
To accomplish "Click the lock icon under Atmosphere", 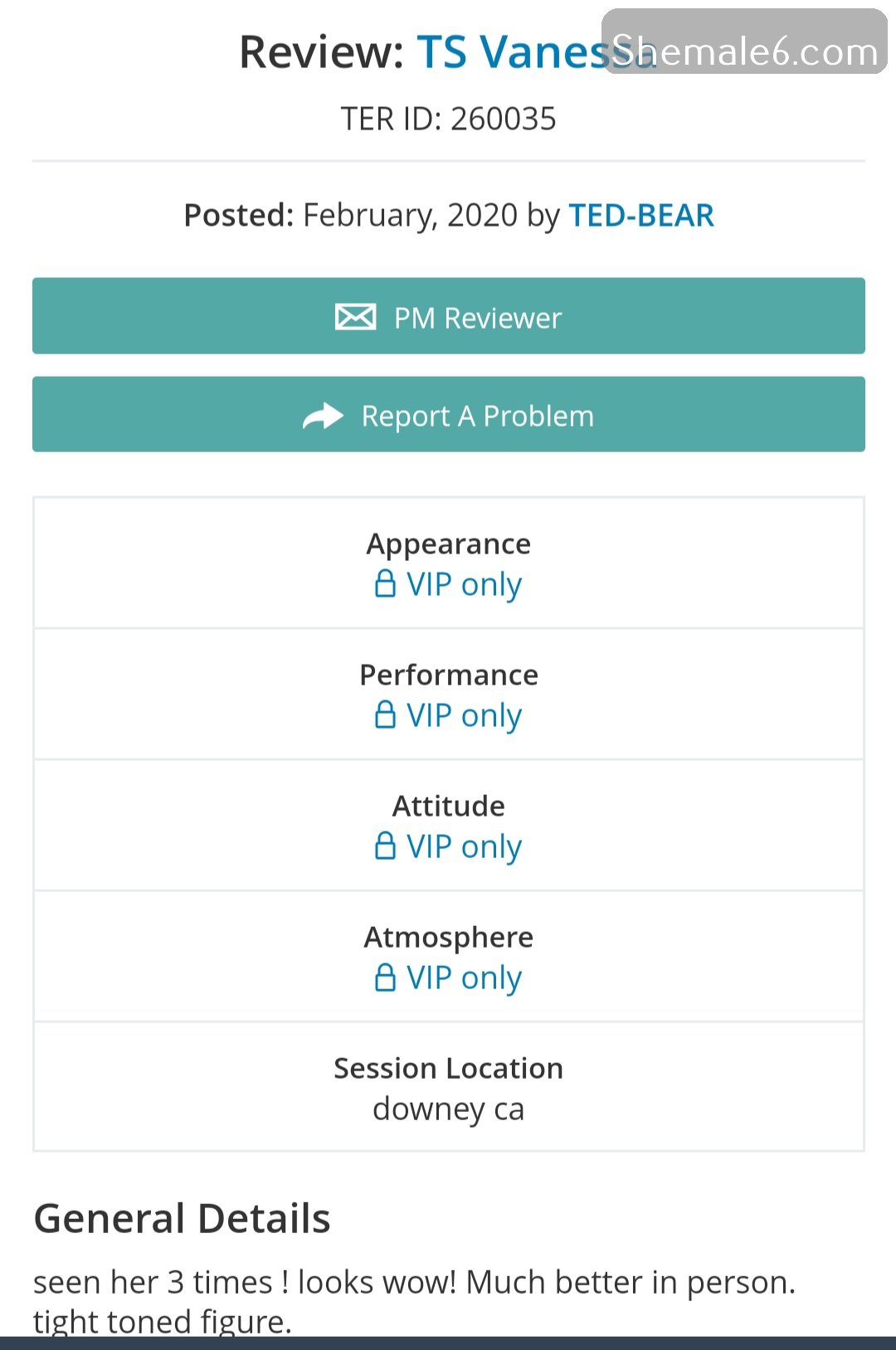I will (x=385, y=977).
